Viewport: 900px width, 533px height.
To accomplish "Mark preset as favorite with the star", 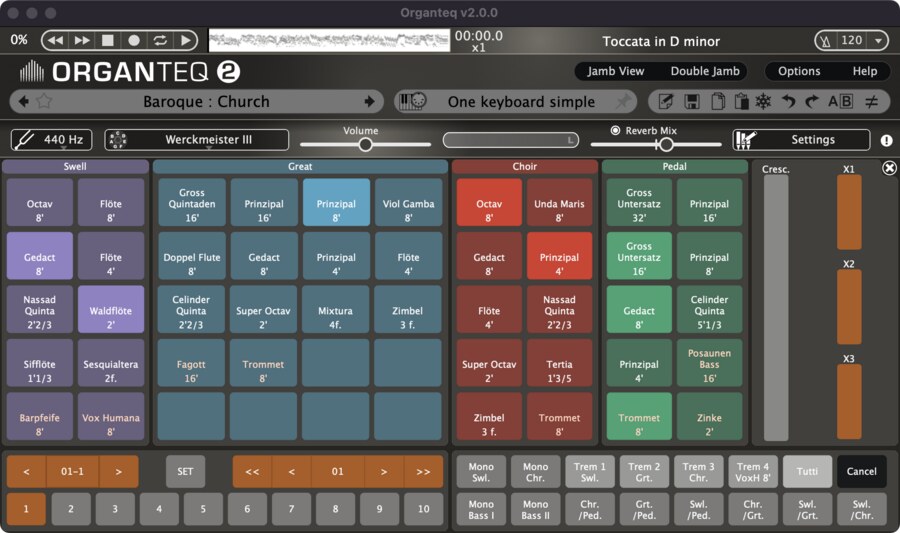I will 43,101.
